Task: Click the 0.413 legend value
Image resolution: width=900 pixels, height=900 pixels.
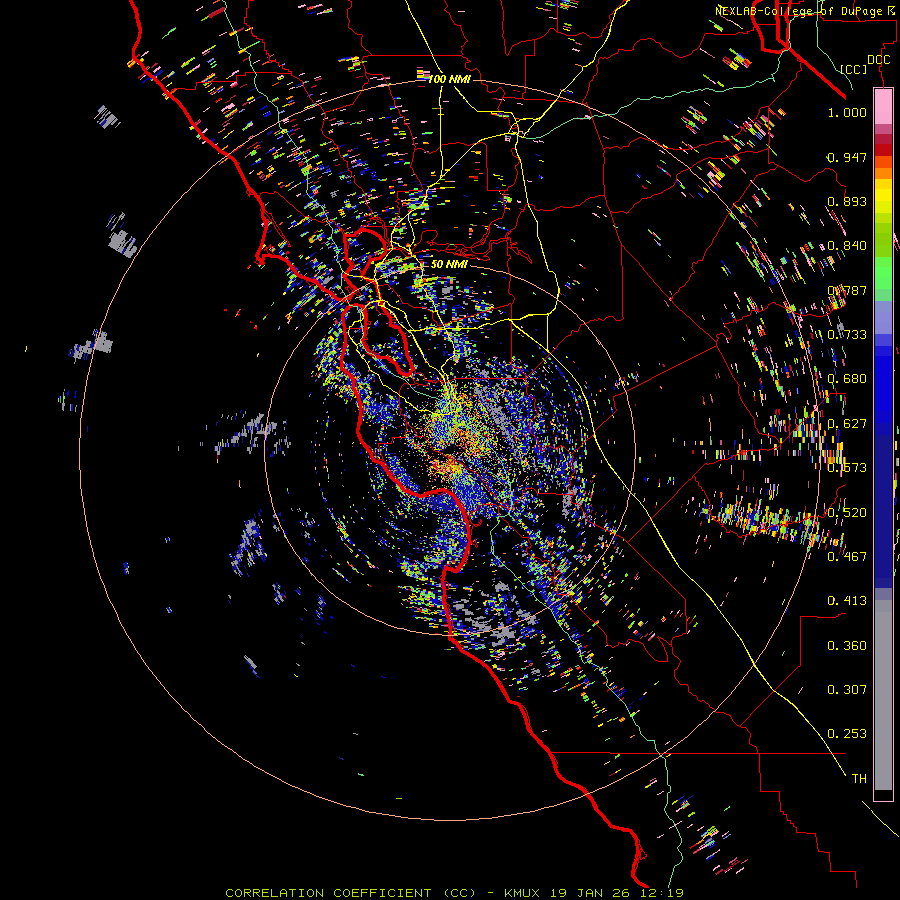Action: click(x=847, y=601)
